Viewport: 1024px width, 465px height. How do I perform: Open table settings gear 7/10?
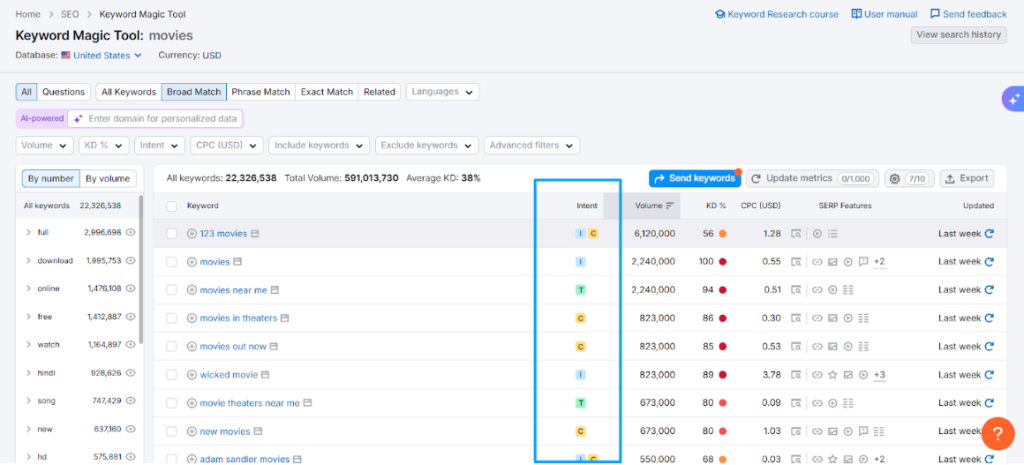[910, 178]
